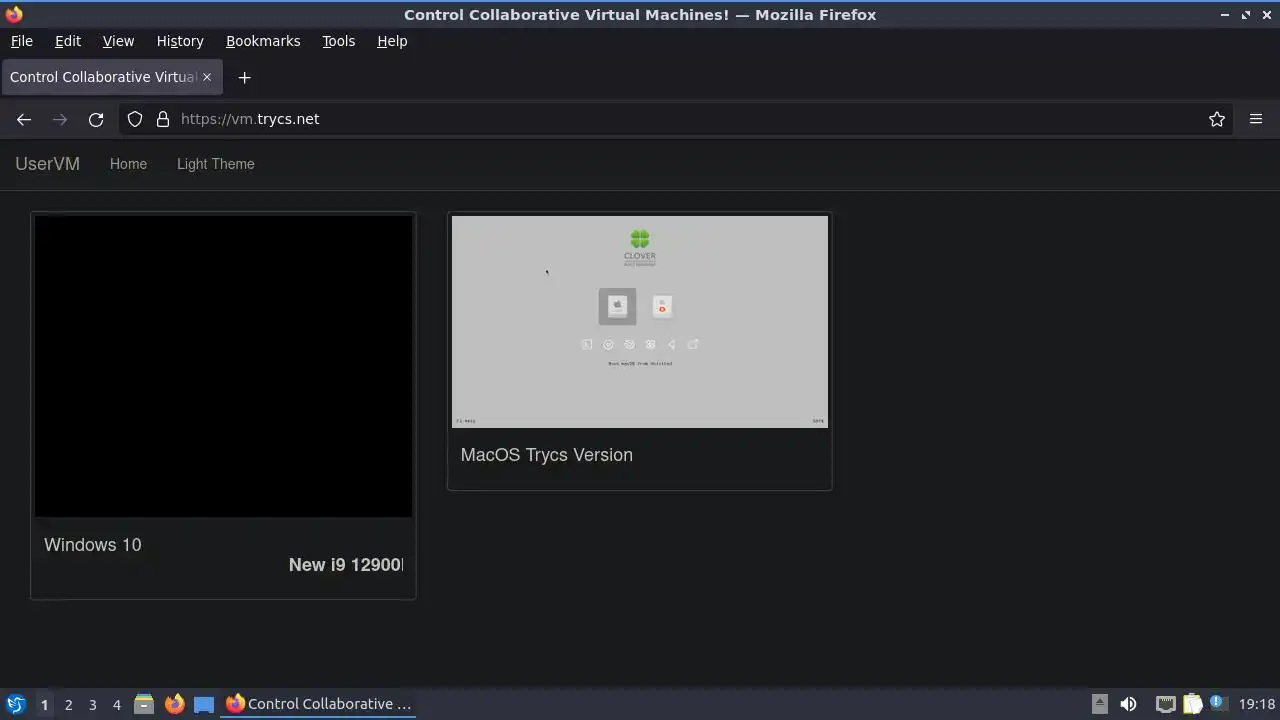Click the show desktop icon in taskbar
This screenshot has height=720, width=1280.
204,704
